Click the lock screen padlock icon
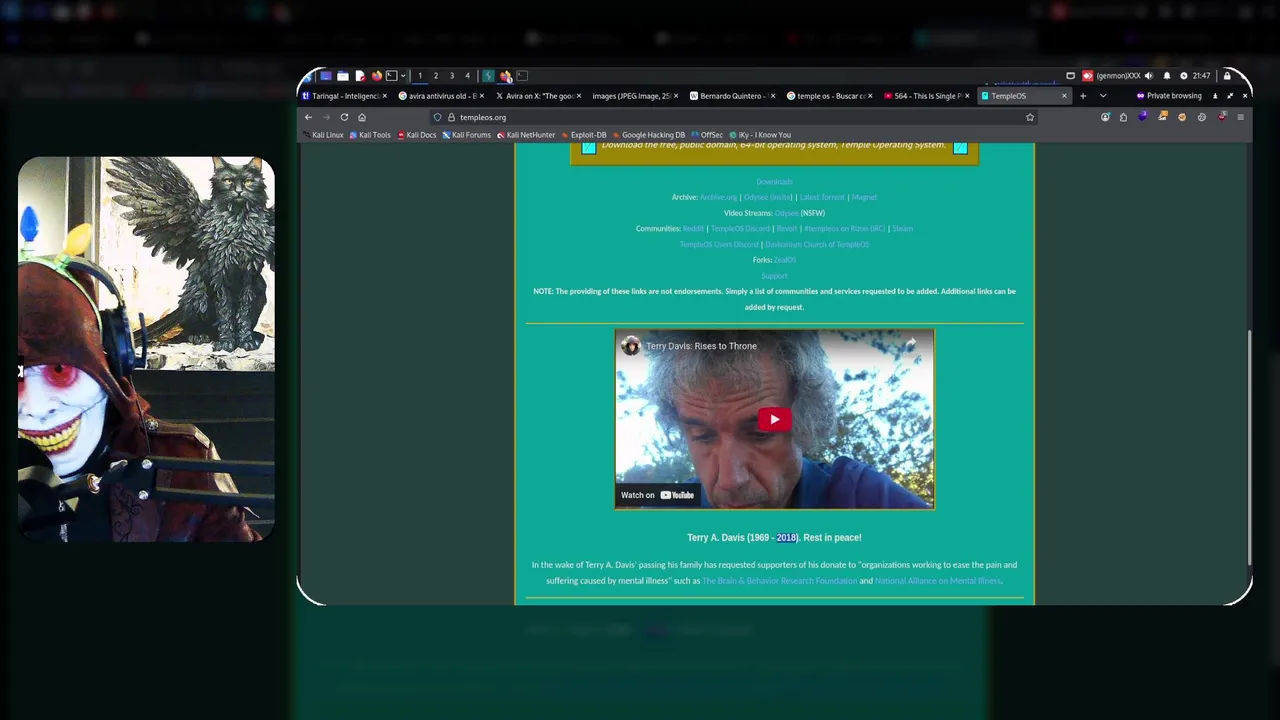Viewport: 1280px width, 720px height. pos(1227,76)
